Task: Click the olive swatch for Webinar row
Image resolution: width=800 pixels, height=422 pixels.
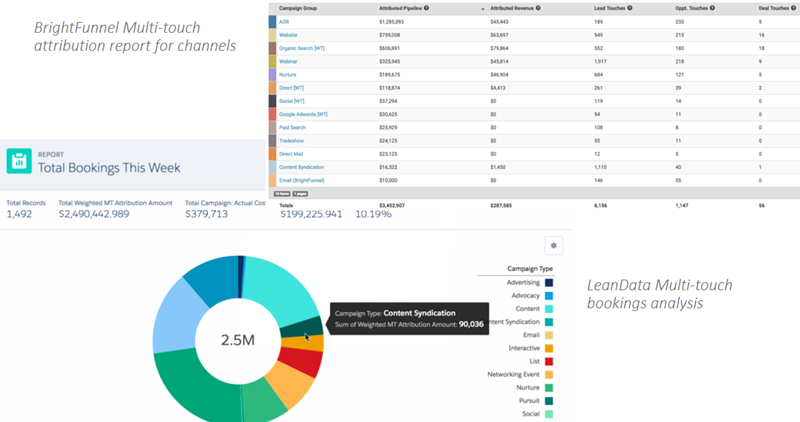Action: pos(272,61)
